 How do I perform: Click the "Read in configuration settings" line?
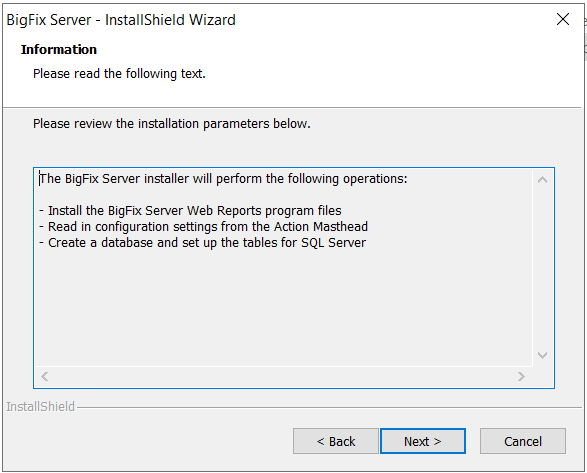click(203, 227)
